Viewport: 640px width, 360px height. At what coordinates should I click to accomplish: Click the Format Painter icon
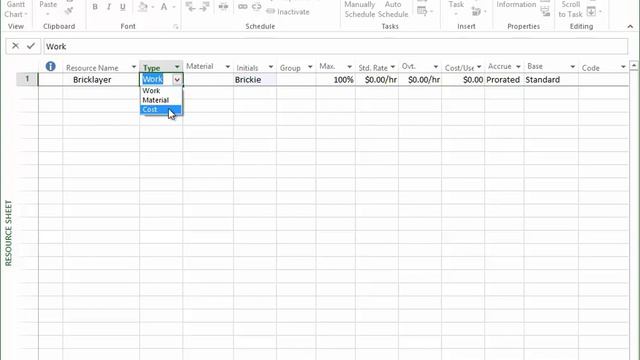tap(69, 11)
